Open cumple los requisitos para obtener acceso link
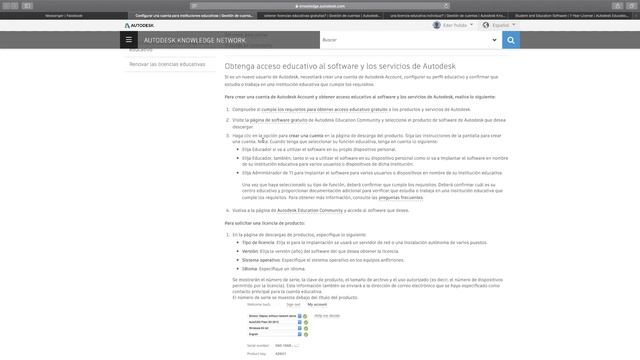Viewport: 640px width, 360px height. pyautogui.click(x=324, y=110)
